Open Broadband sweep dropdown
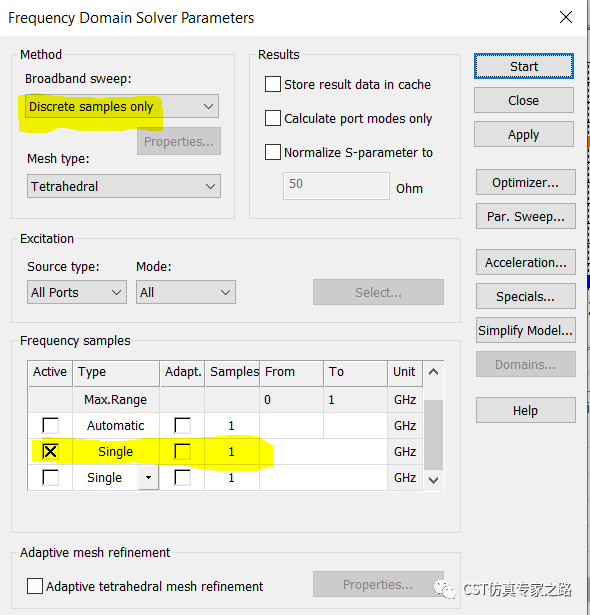590x615 pixels. click(x=122, y=106)
